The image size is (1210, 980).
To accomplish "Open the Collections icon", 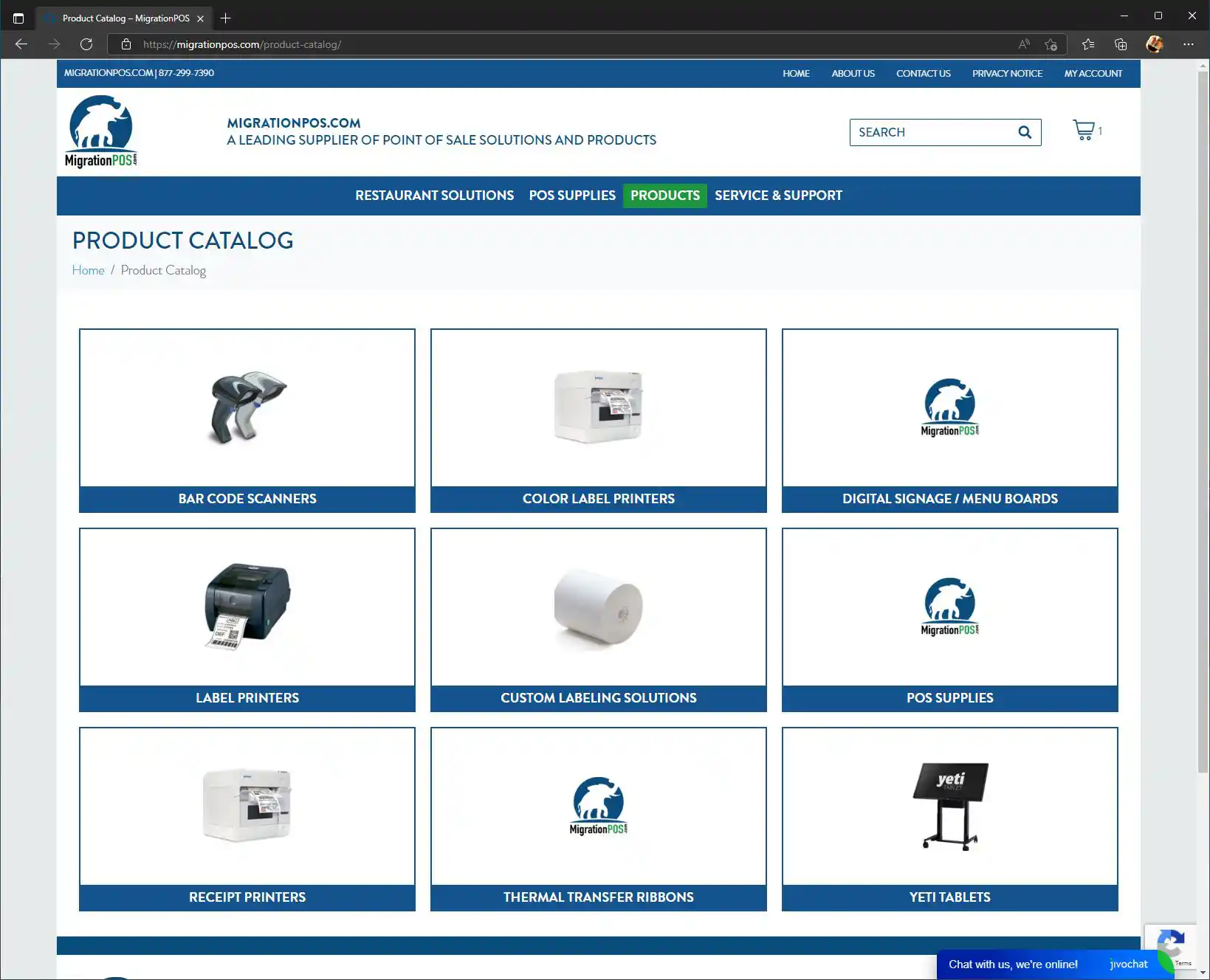I will (x=1121, y=44).
